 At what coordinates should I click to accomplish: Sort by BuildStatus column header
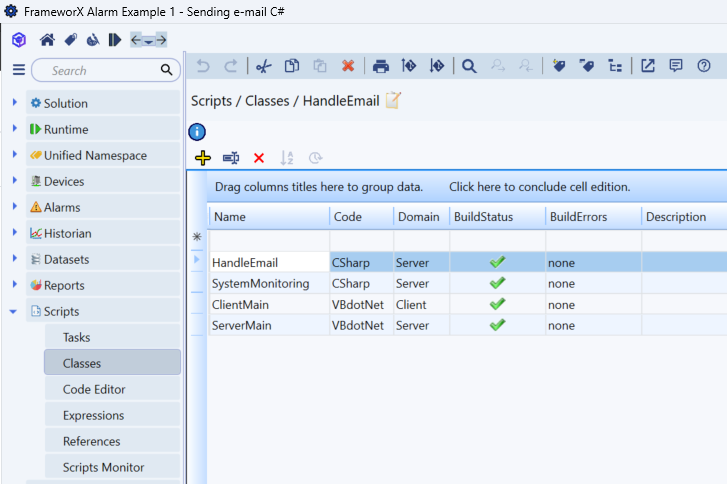coord(483,217)
